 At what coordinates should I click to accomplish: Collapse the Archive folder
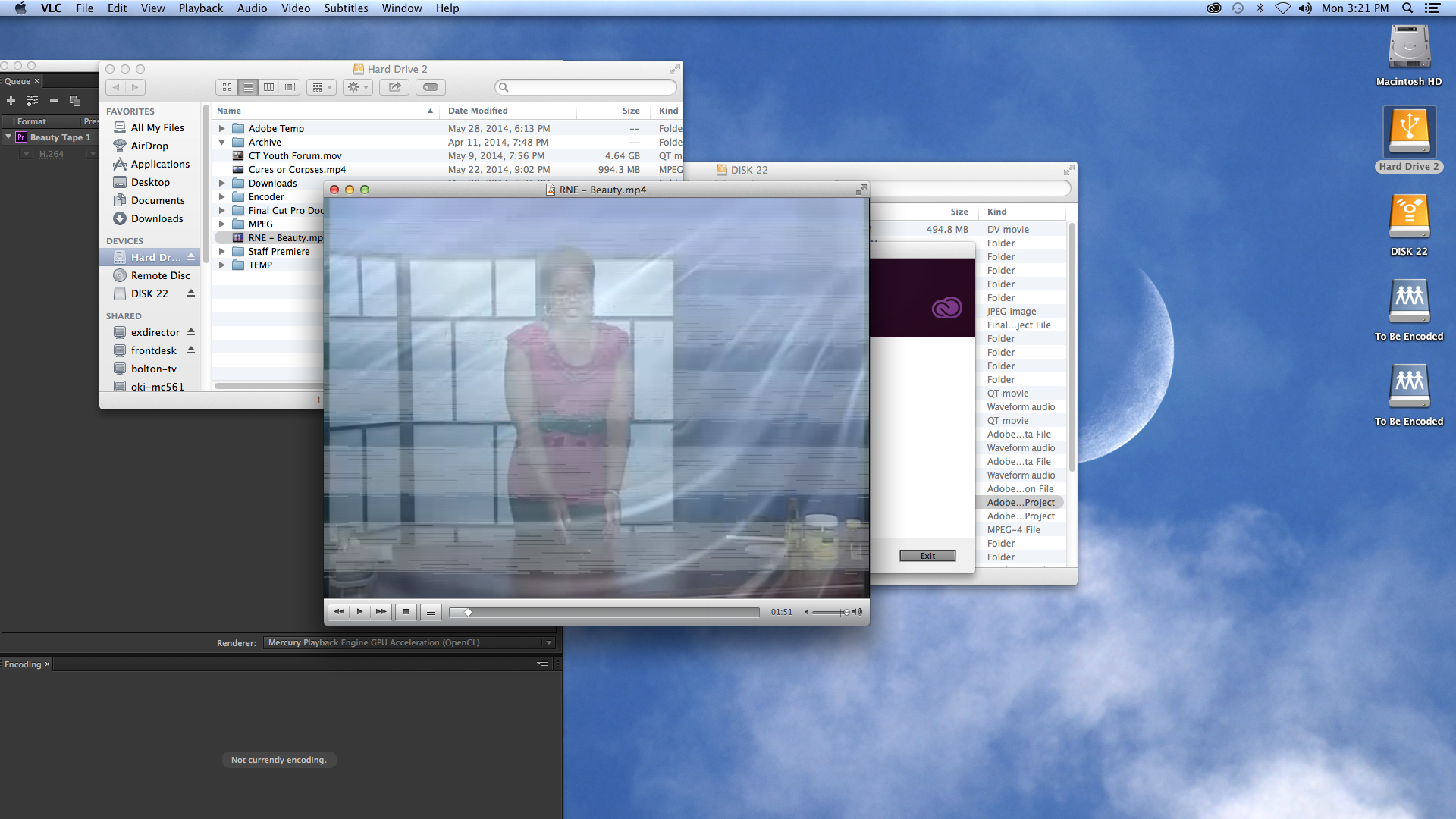(222, 143)
